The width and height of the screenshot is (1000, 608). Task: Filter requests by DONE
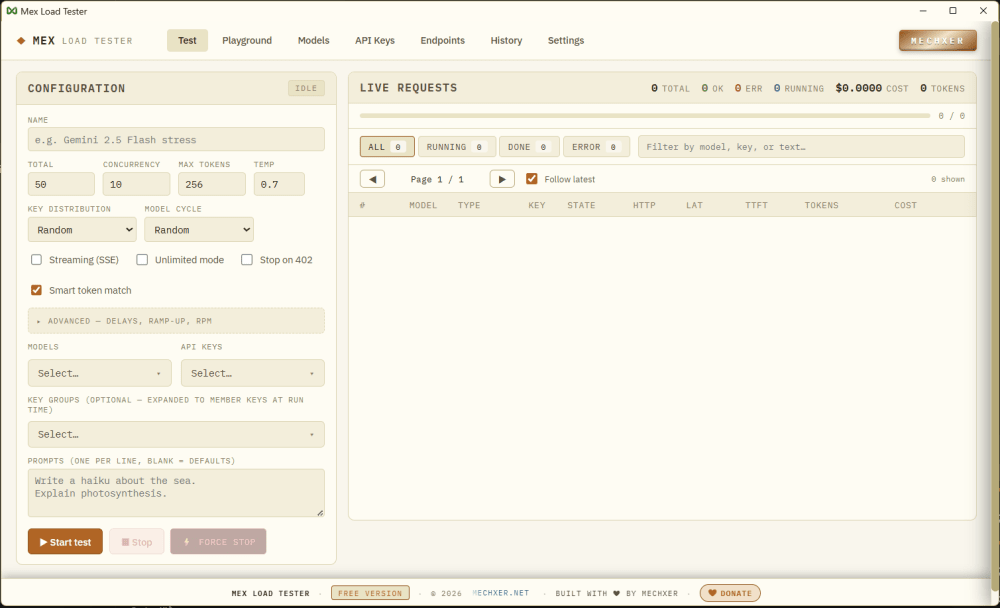point(529,147)
